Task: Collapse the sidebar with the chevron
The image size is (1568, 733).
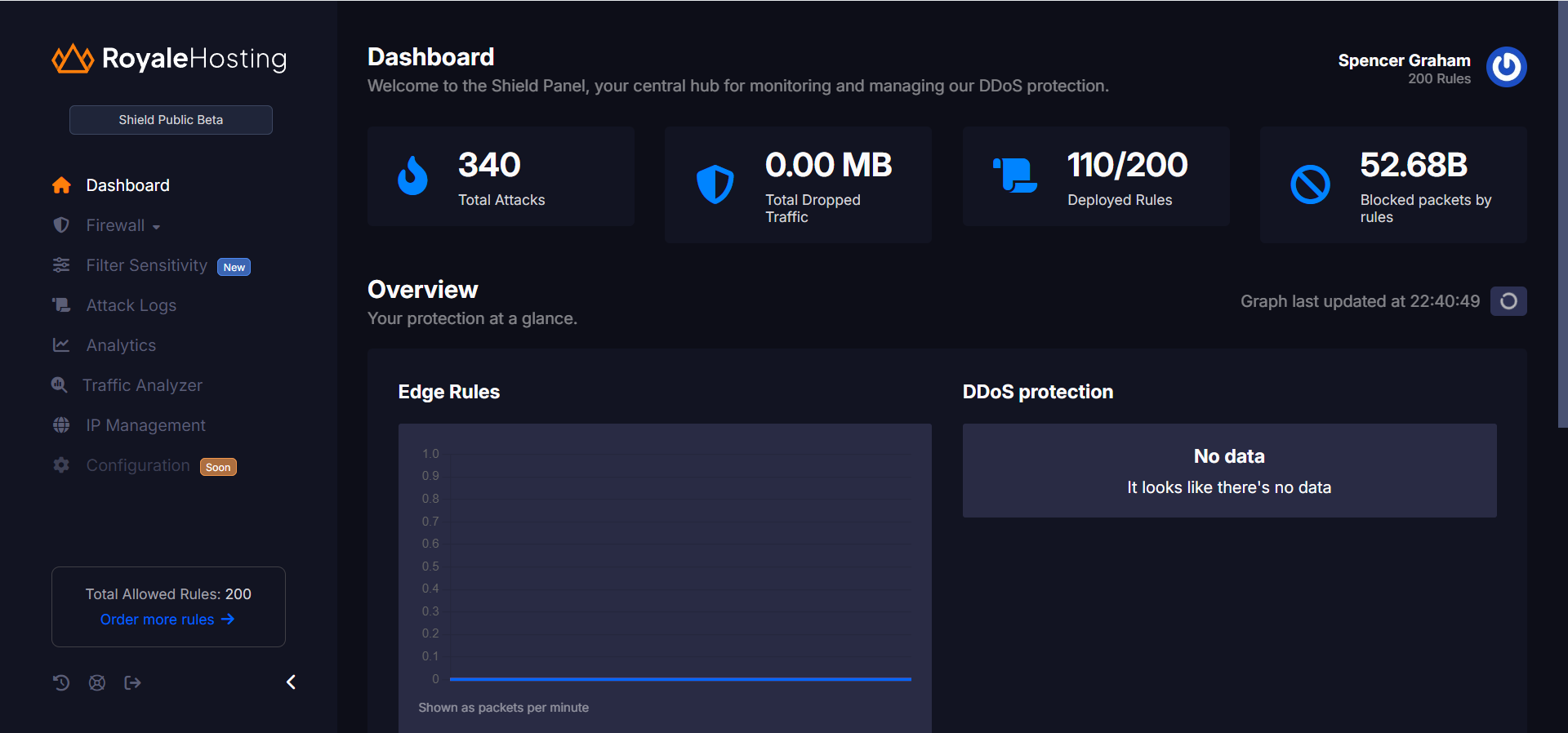Action: pos(291,682)
